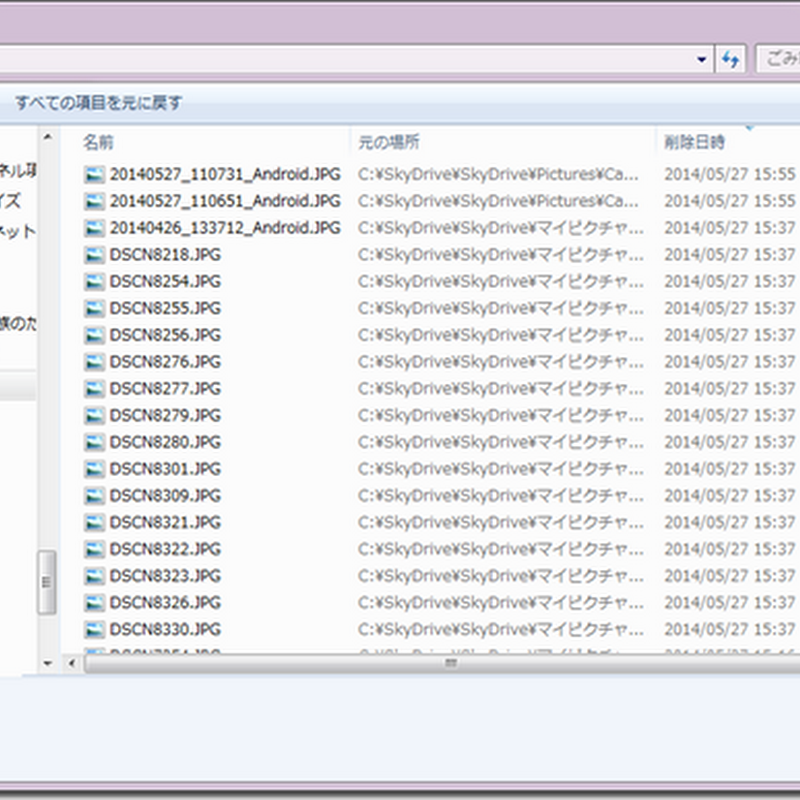This screenshot has height=800, width=800.
Task: Click file icon beside DSCN8218.JPG
Action: tap(94, 255)
